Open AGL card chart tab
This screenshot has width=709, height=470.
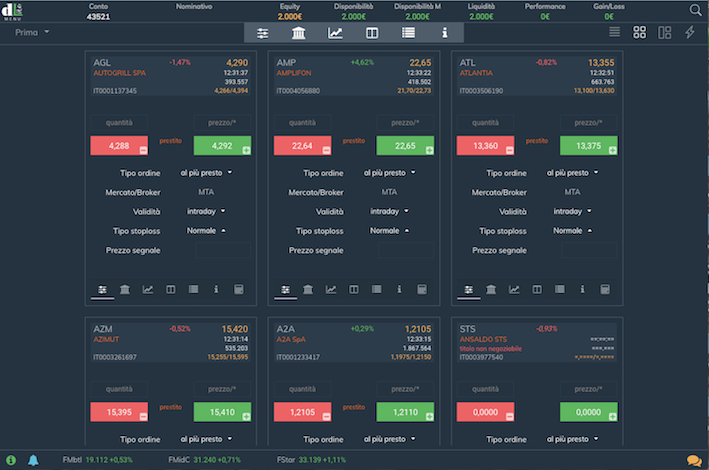click(x=148, y=290)
